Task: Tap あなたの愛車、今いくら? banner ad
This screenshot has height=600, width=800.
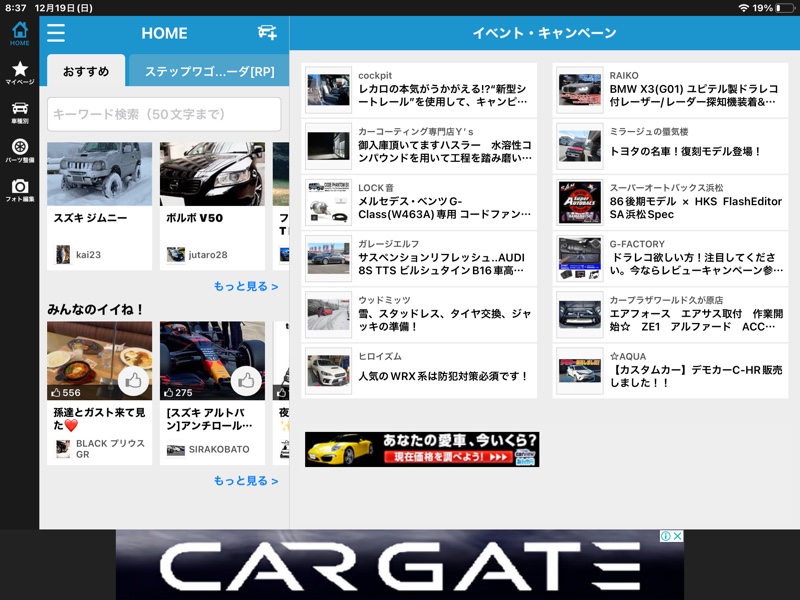Action: [x=422, y=449]
